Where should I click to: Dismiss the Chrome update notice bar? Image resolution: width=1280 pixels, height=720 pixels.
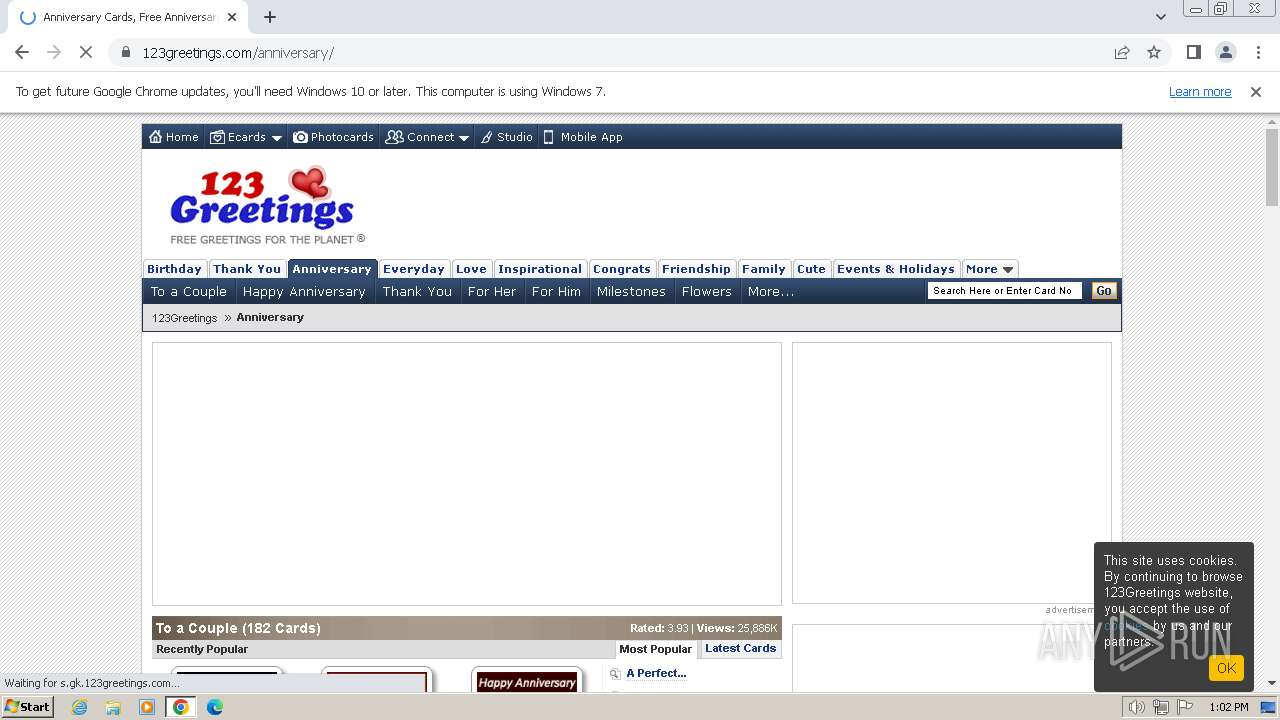coord(1256,92)
